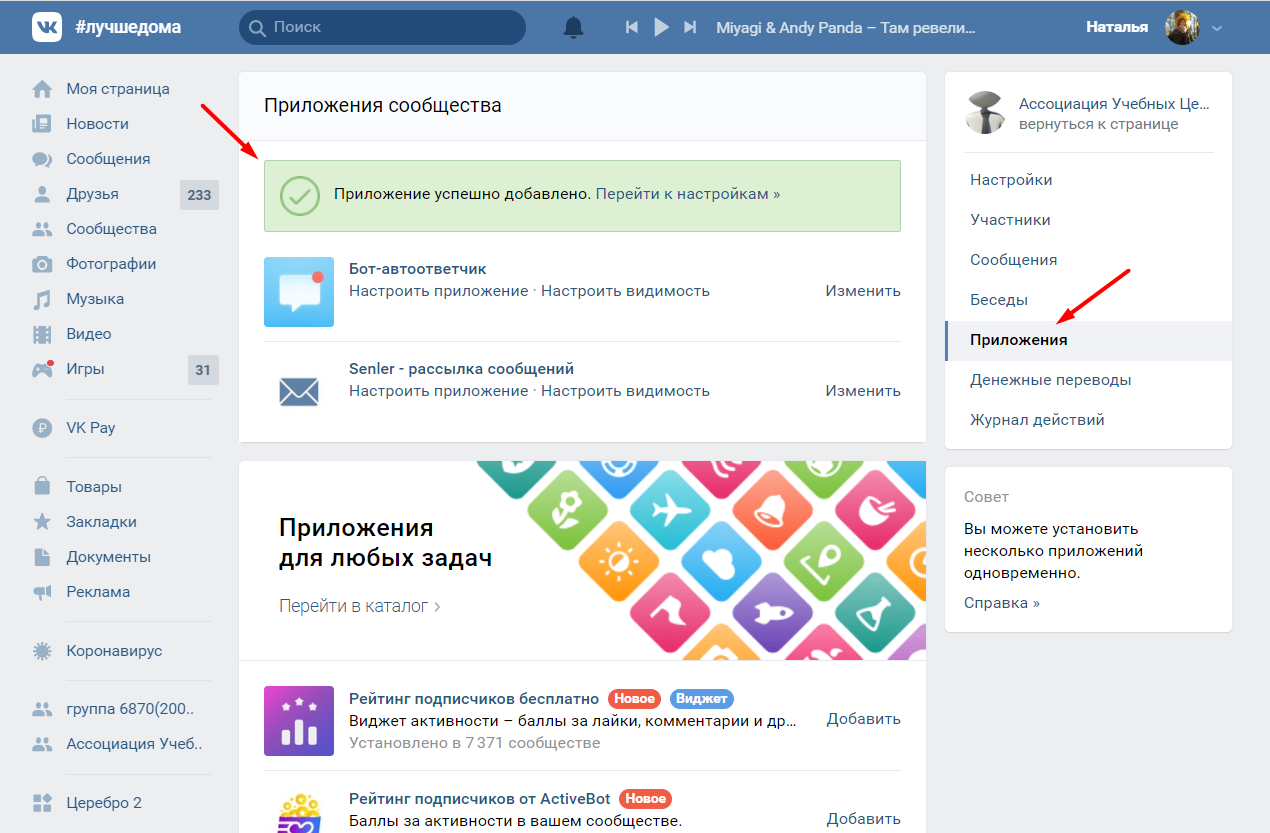Click the 31 games counter badge
1270x833 pixels.
tap(203, 369)
